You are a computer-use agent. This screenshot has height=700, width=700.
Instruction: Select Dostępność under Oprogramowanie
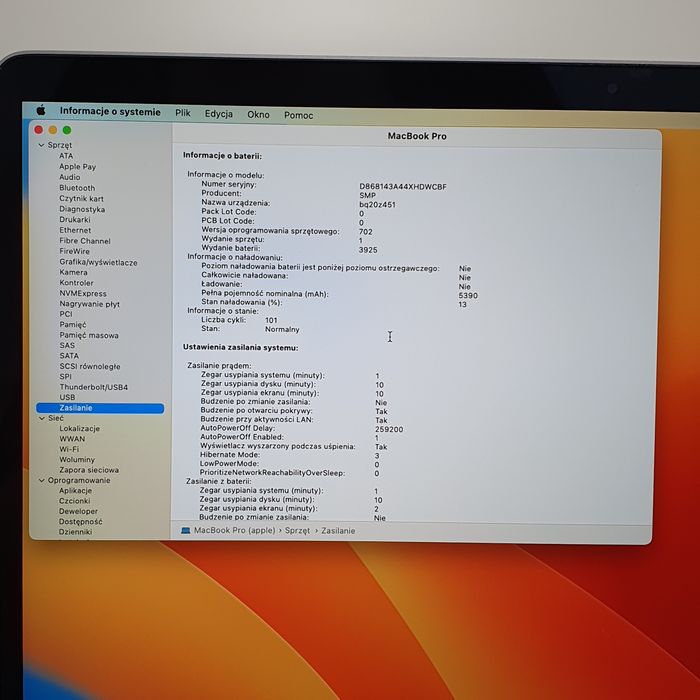coord(80,521)
